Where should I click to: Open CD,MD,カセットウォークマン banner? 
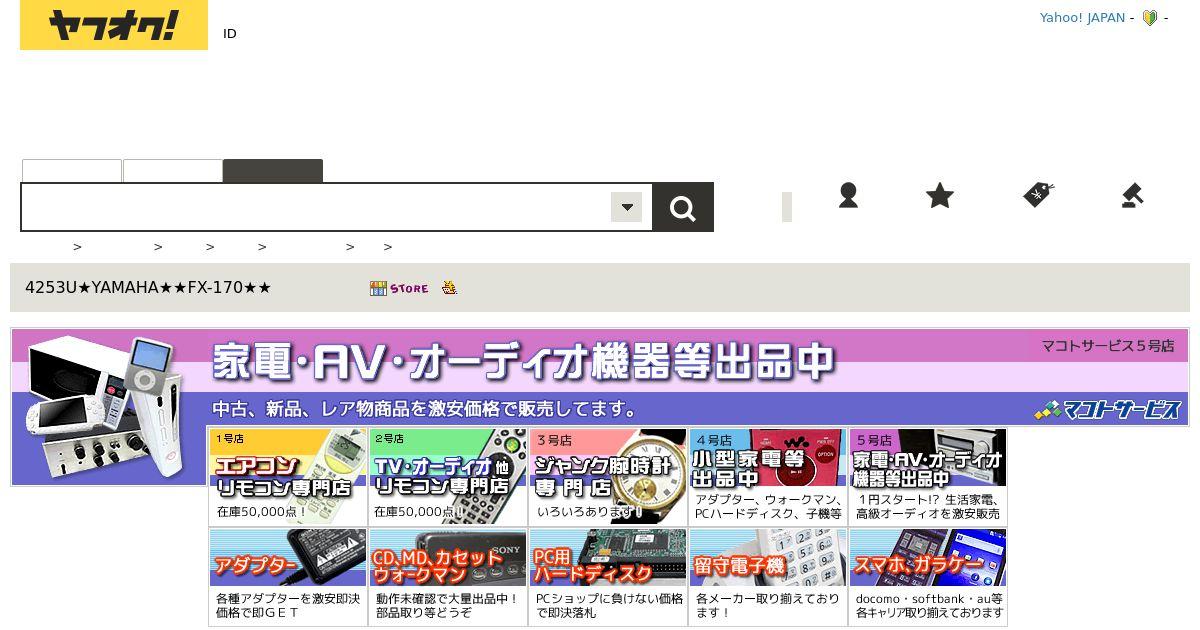click(x=448, y=577)
